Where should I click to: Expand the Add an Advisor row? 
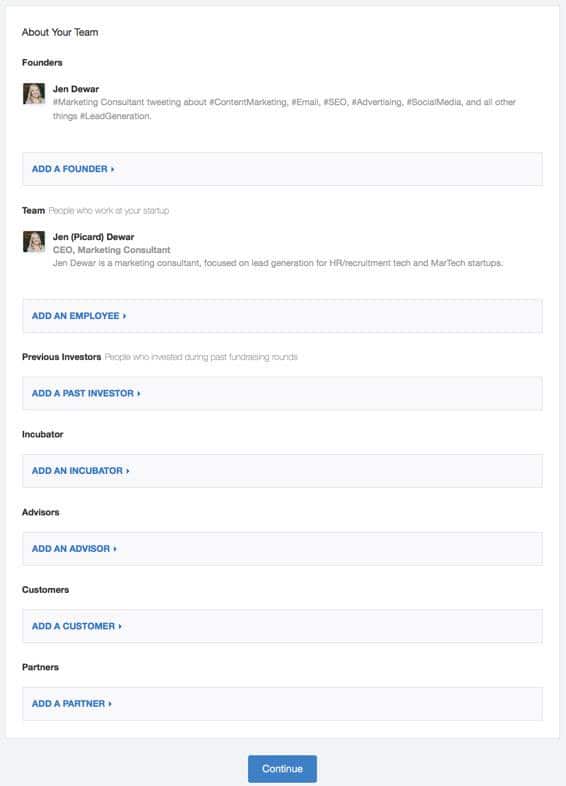click(282, 549)
